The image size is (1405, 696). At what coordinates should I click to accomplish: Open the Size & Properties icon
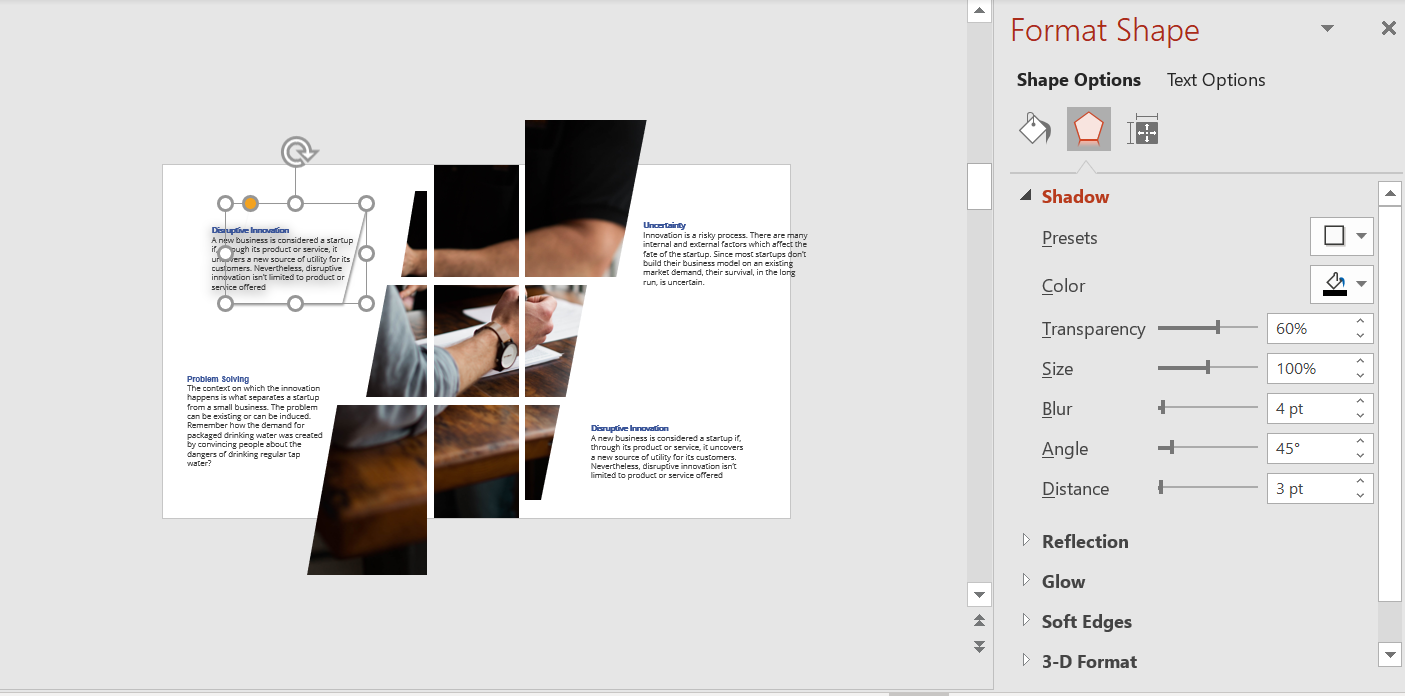click(1142, 130)
